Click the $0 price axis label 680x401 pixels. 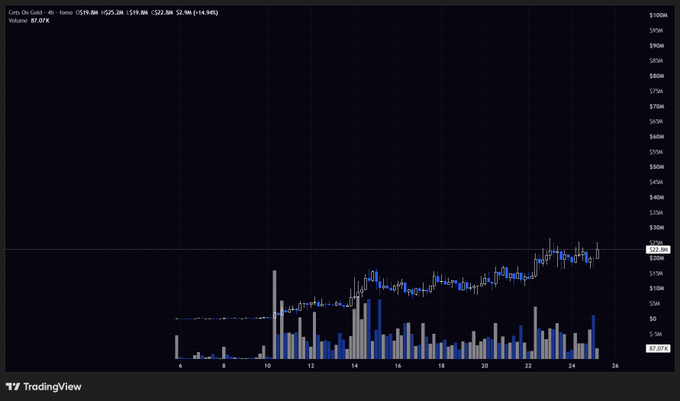(653, 319)
